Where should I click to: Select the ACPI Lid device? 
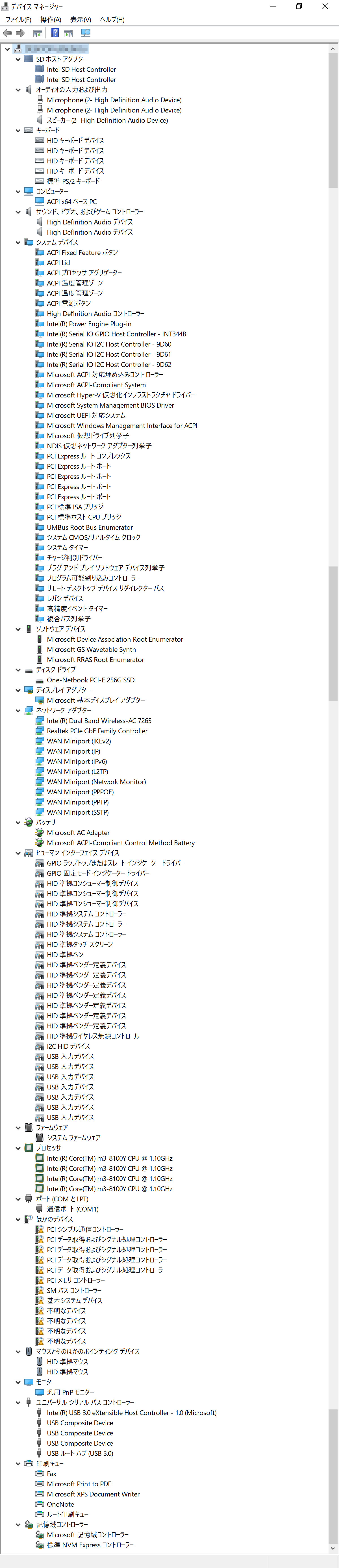[58, 263]
